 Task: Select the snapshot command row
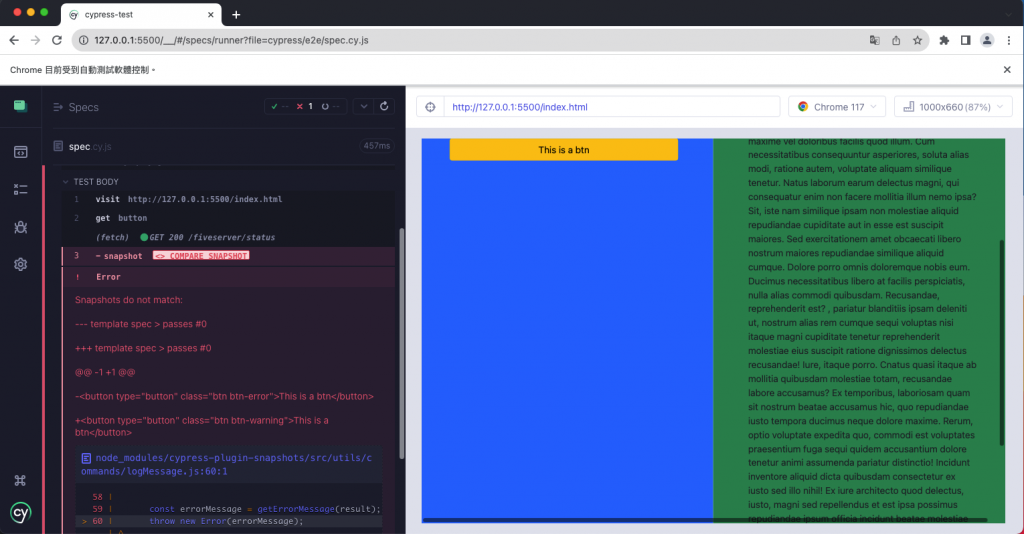point(229,256)
